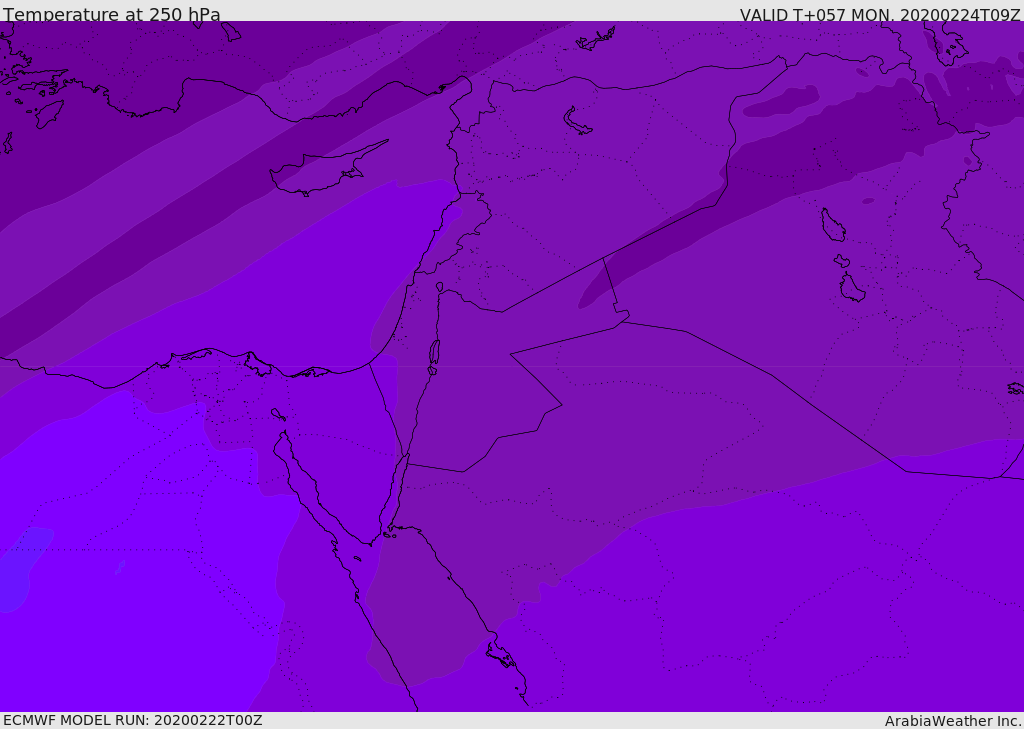Click the ECMWF MODEL RUN label
The height and width of the screenshot is (729, 1024).
132,720
